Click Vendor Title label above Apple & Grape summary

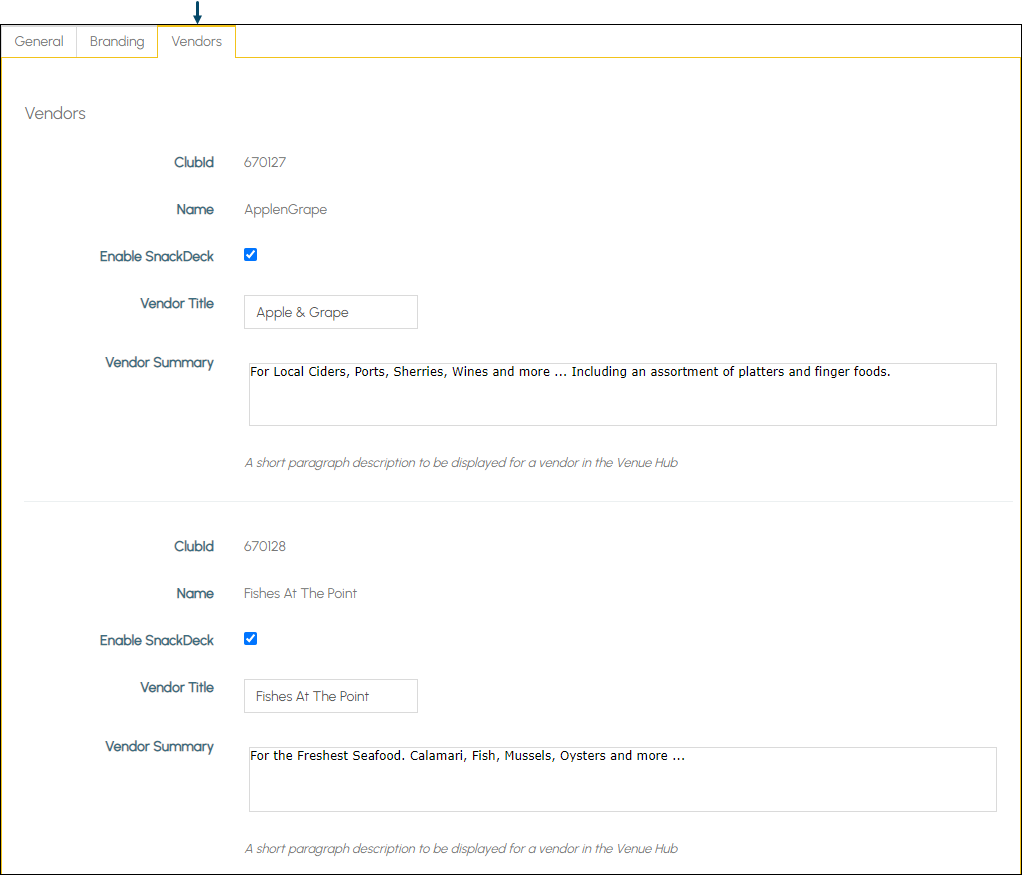click(x=177, y=303)
